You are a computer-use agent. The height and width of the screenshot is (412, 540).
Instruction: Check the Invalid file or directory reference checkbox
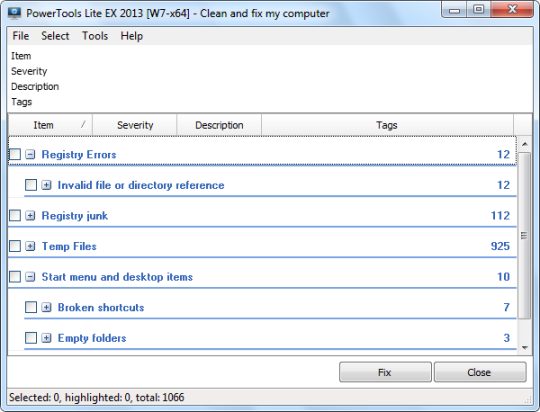coord(31,185)
